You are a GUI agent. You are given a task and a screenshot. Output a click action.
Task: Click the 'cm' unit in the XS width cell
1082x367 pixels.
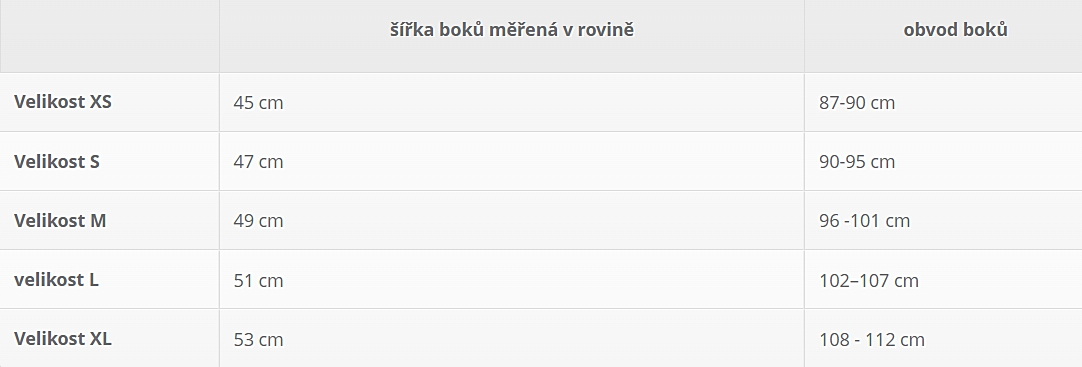click(271, 103)
